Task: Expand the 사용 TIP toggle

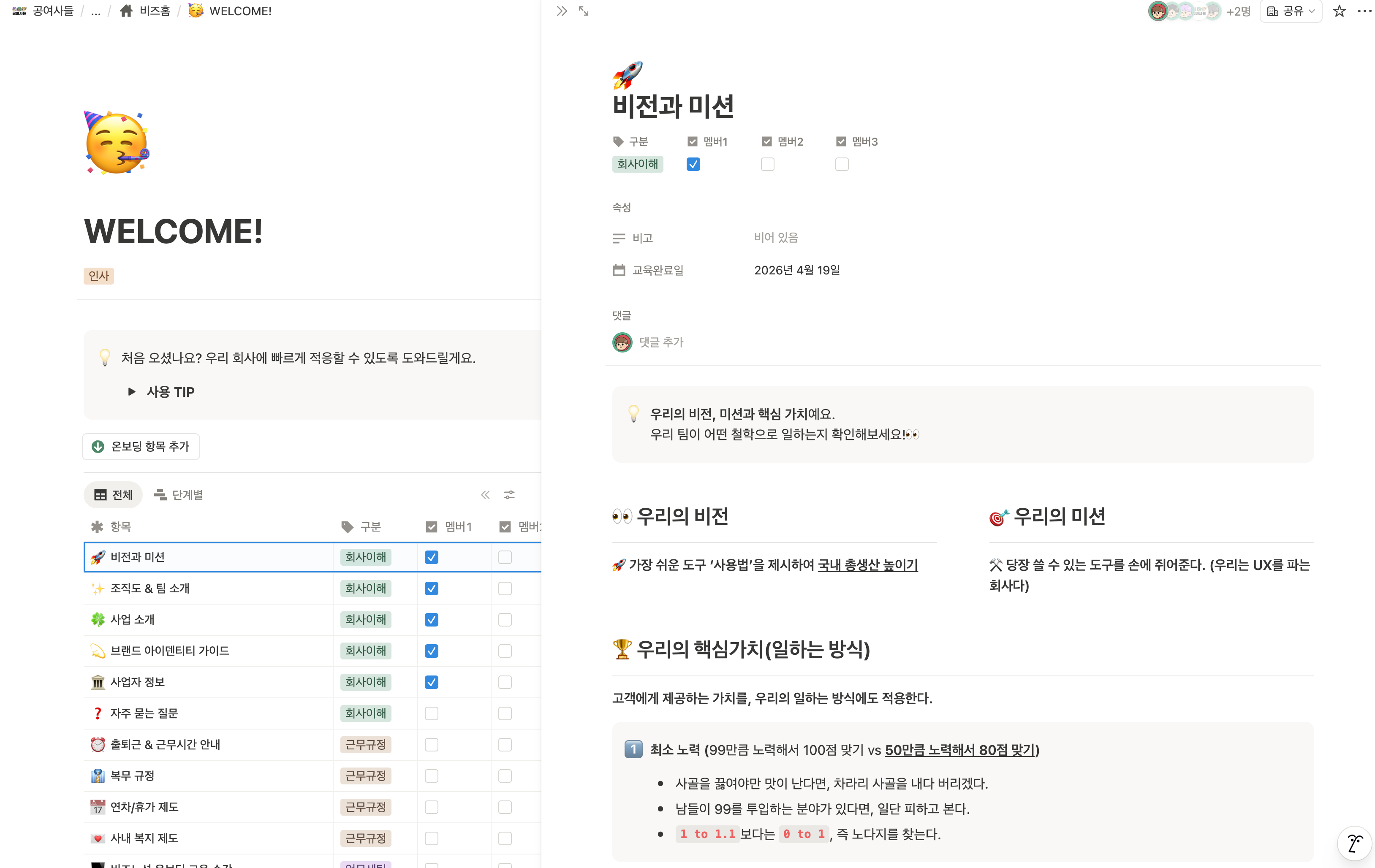Action: pos(132,391)
